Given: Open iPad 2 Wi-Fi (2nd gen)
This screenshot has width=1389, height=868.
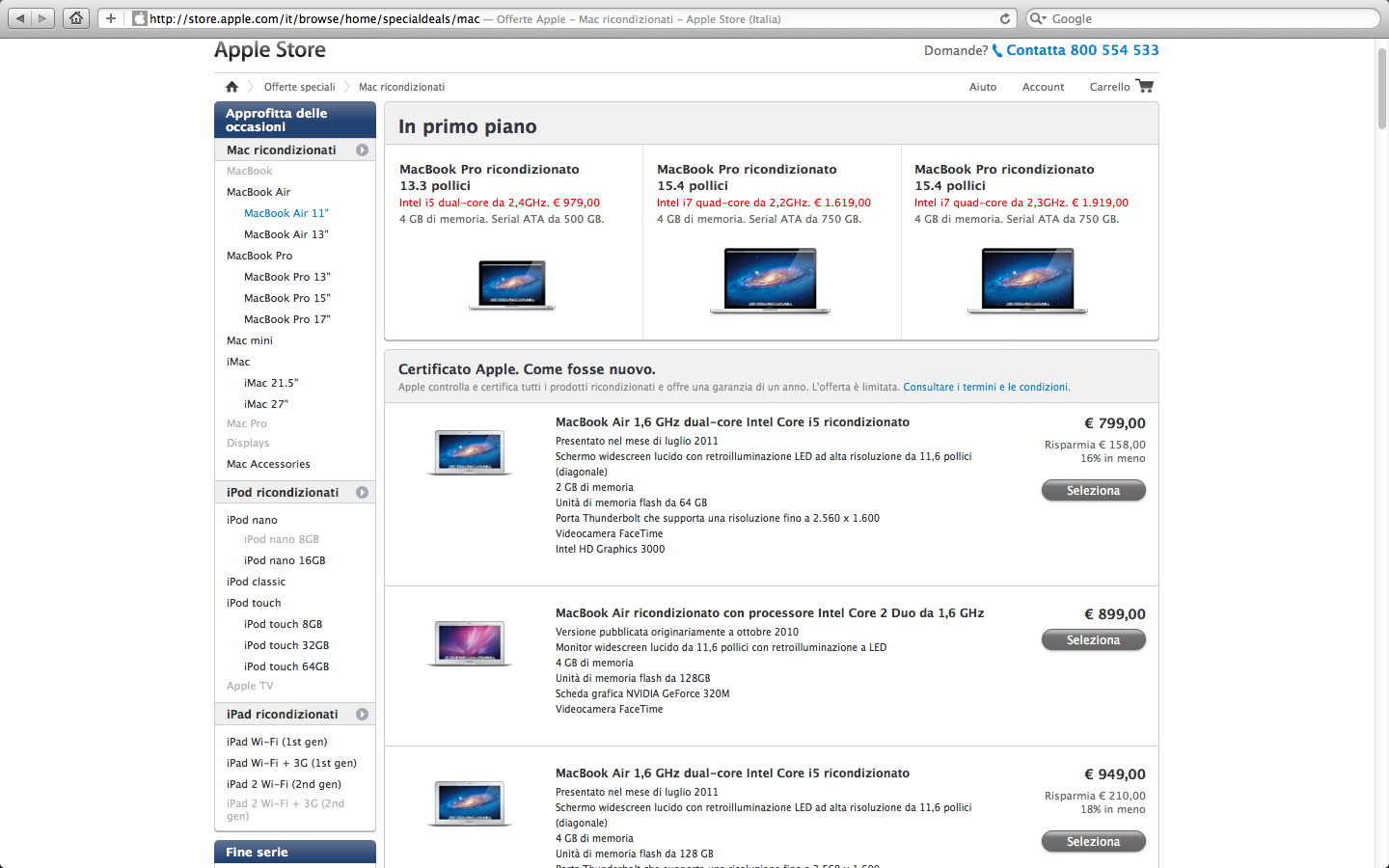Looking at the screenshot, I should coord(284,784).
